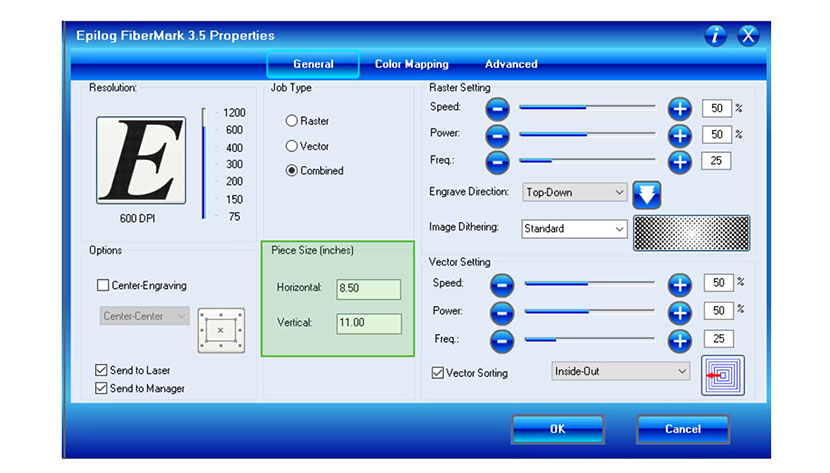The height and width of the screenshot is (473, 830).
Task: Click the blue Engrave Direction arrow icon
Action: [x=647, y=193]
